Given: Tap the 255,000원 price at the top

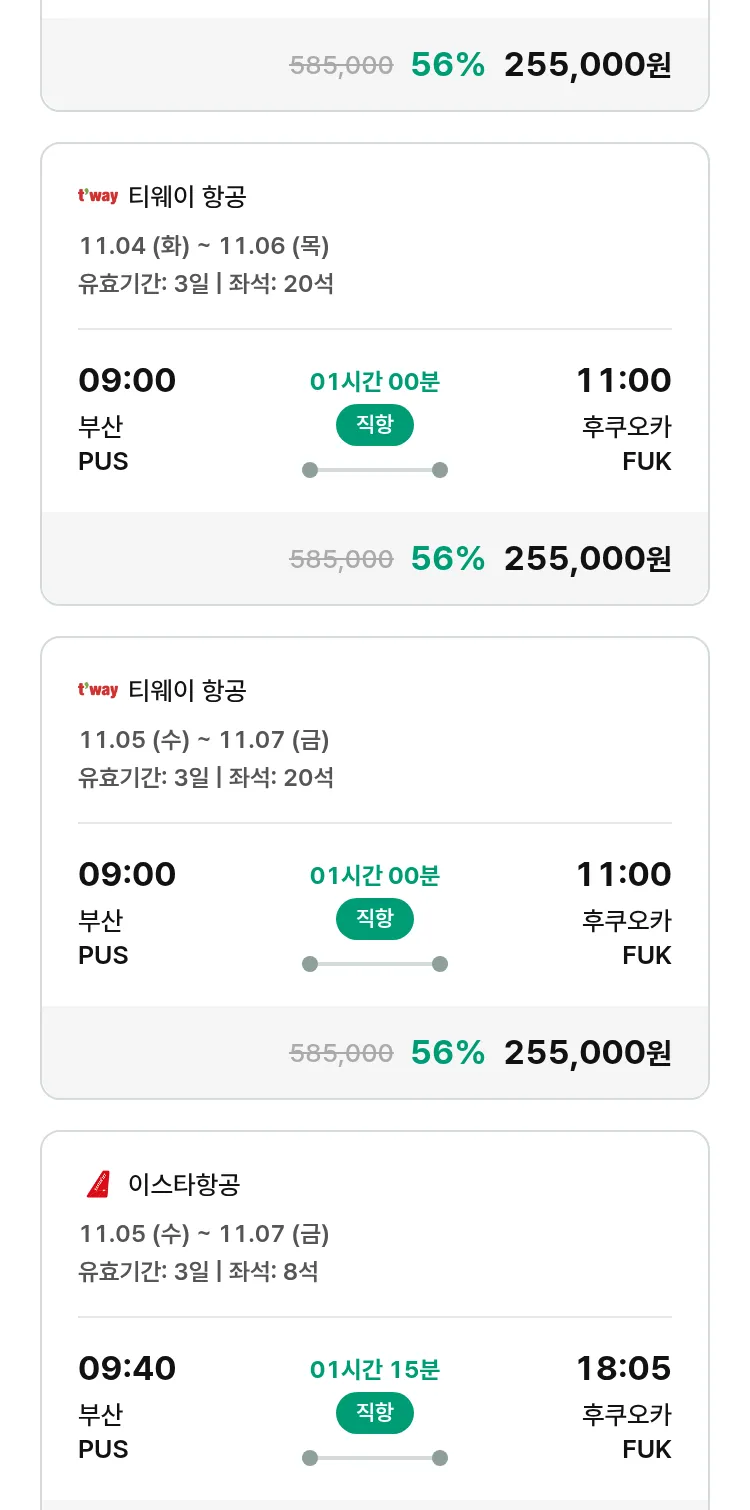Looking at the screenshot, I should (x=587, y=65).
